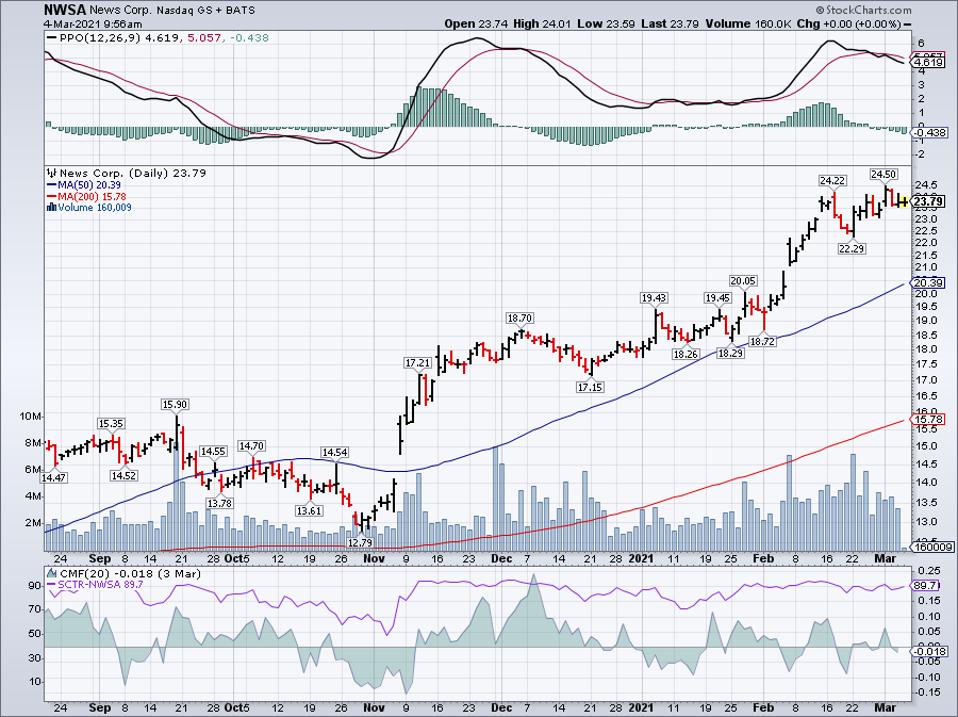Click the 14.70 price label
Screen dimensions: 958x717
(251, 446)
